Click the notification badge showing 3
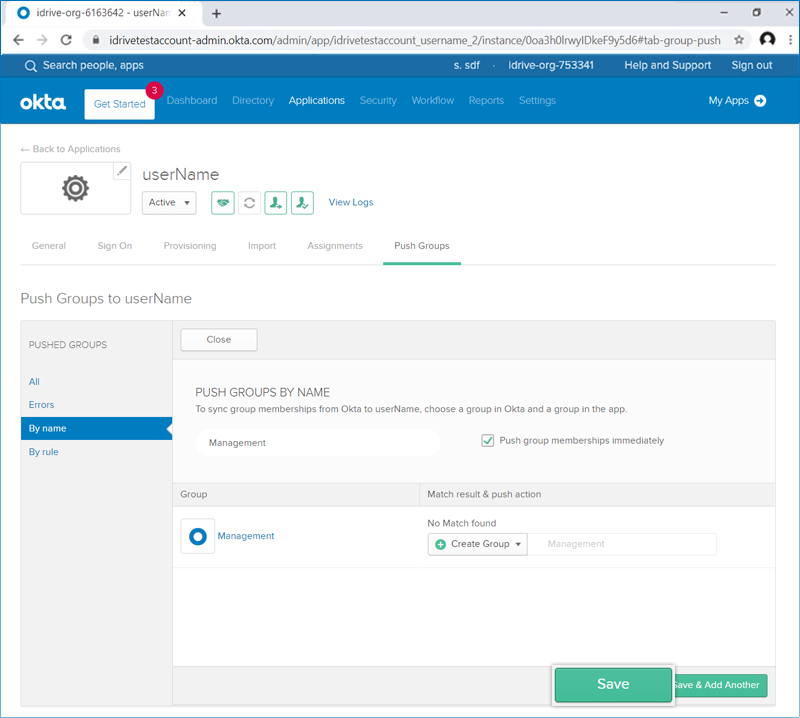Viewport: 800px width, 718px height. (154, 90)
